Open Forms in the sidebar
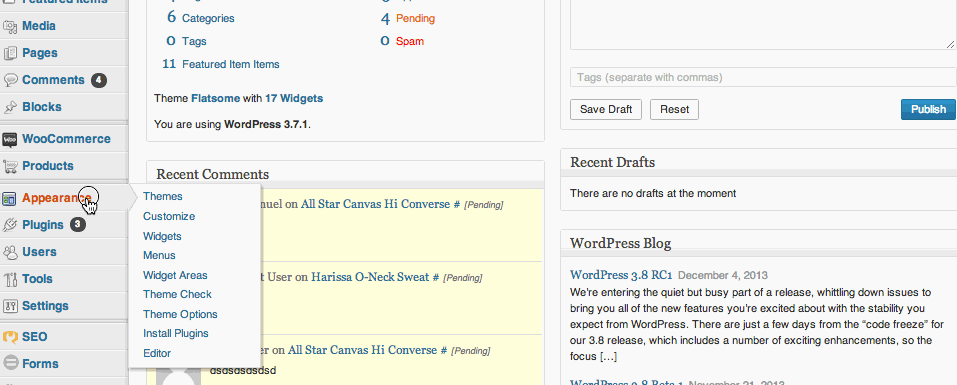This screenshot has height=385, width=957. point(40,364)
